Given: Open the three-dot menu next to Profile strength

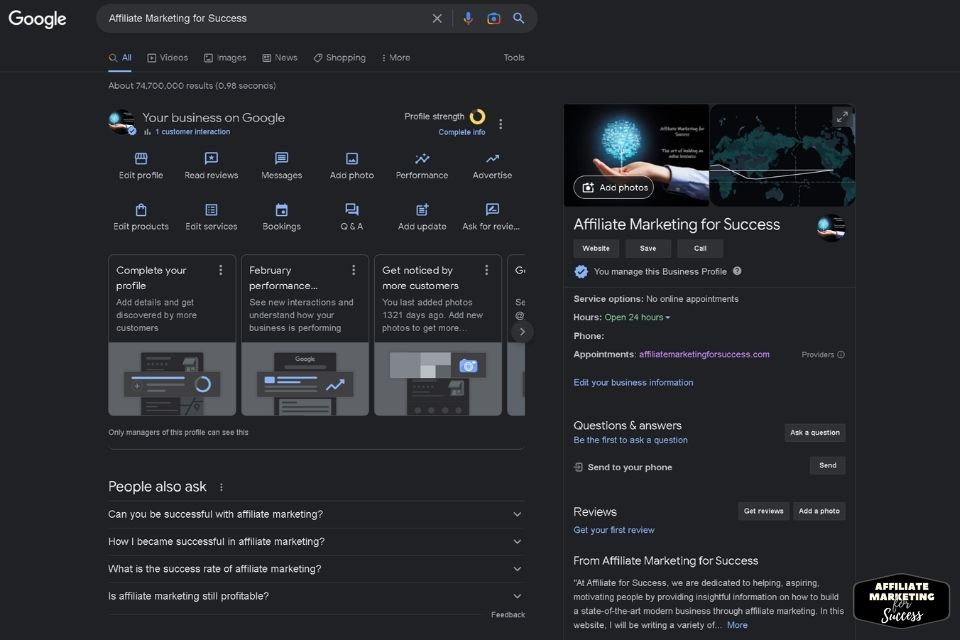Looking at the screenshot, I should point(501,124).
